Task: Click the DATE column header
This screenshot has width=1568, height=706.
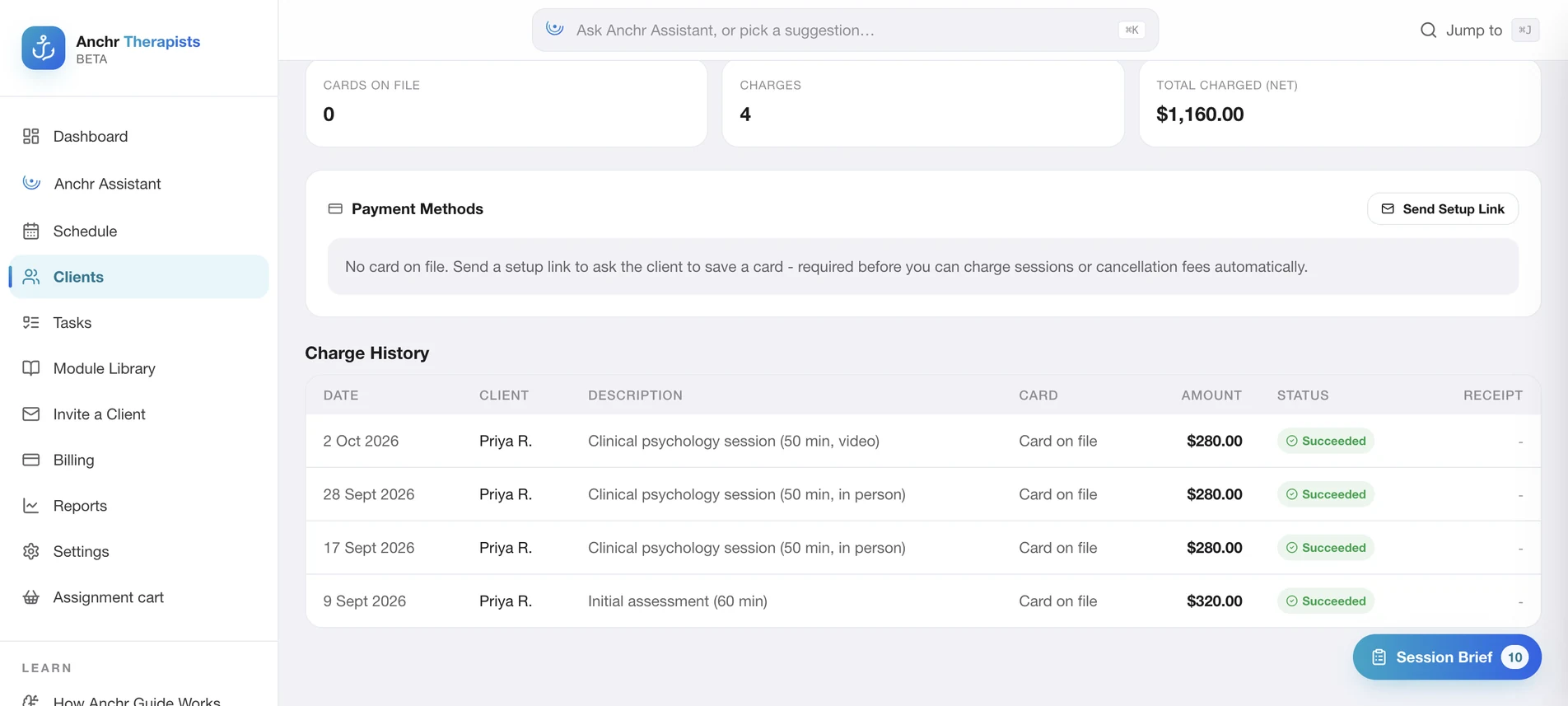Action: pos(341,395)
